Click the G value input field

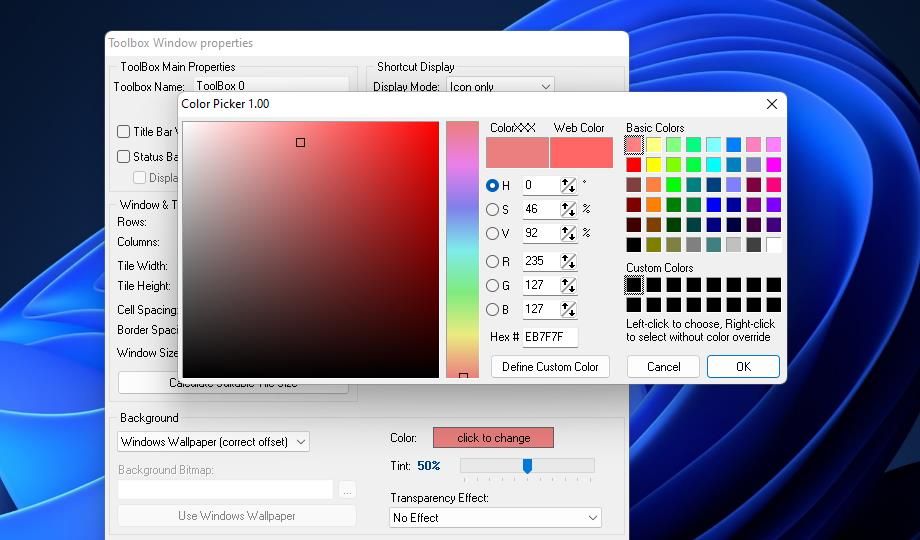coord(541,286)
